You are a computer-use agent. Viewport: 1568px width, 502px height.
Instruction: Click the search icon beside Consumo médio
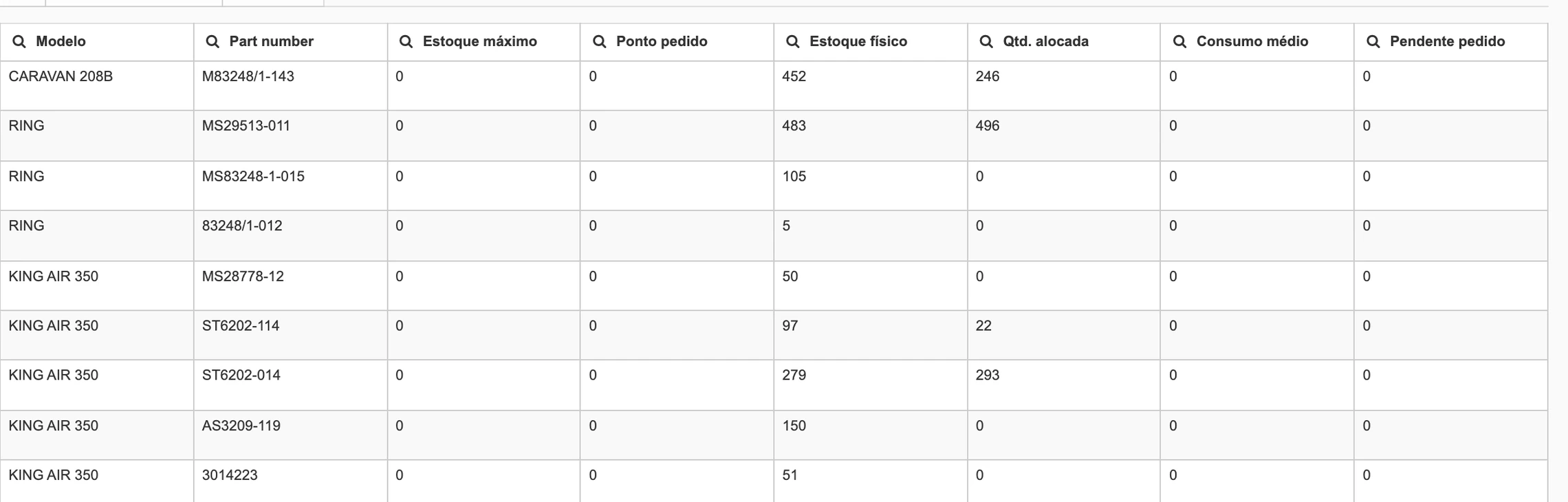pyautogui.click(x=1179, y=42)
